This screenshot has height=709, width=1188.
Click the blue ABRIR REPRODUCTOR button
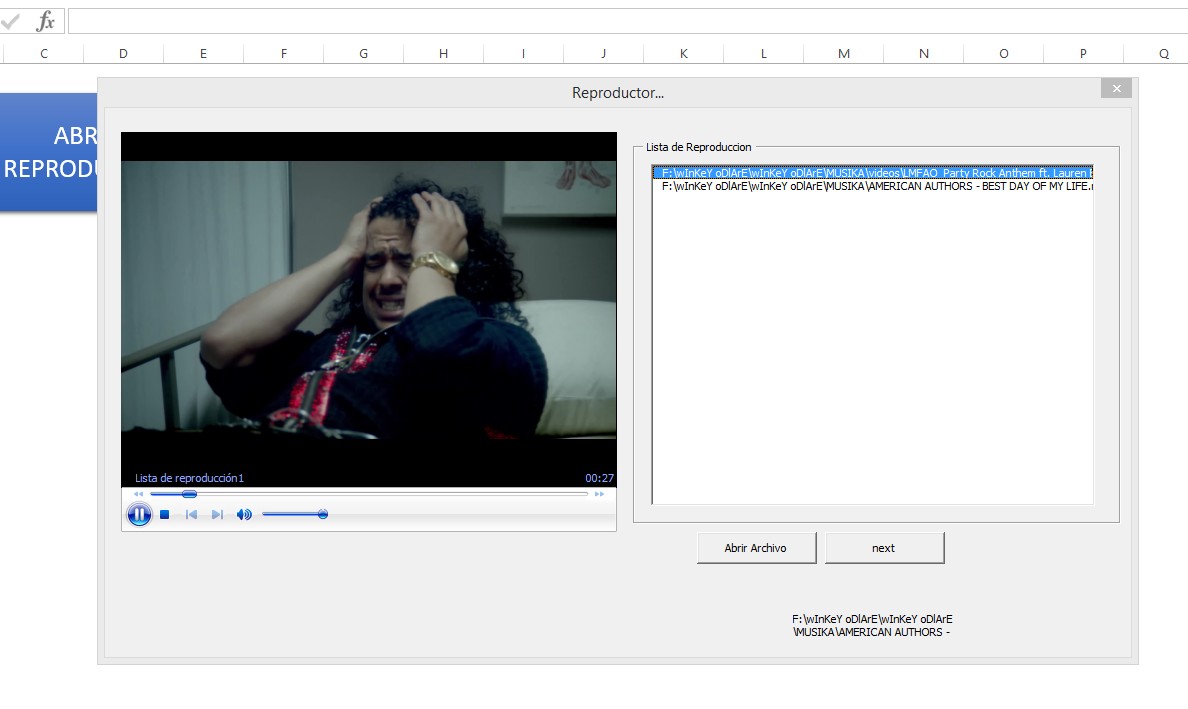(48, 152)
